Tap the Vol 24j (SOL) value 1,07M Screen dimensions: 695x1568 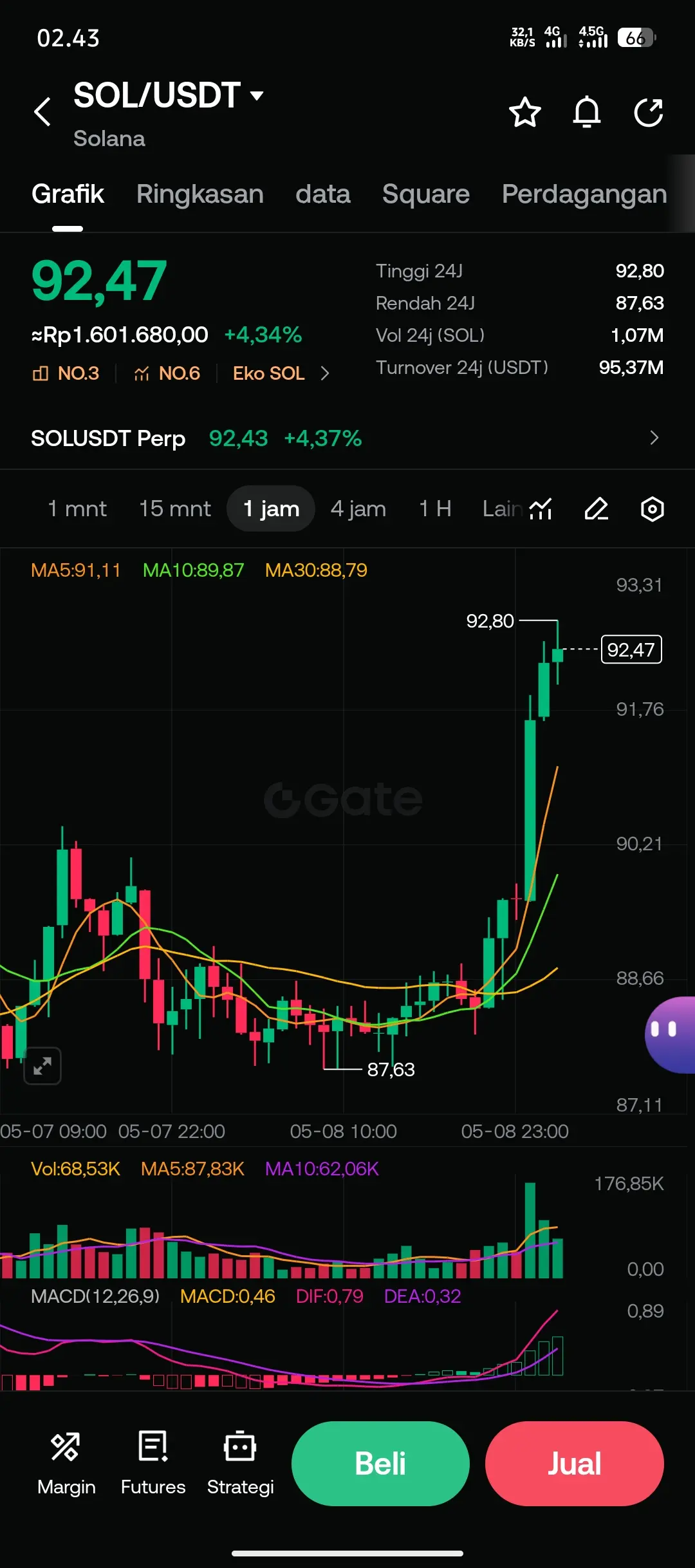coord(637,335)
